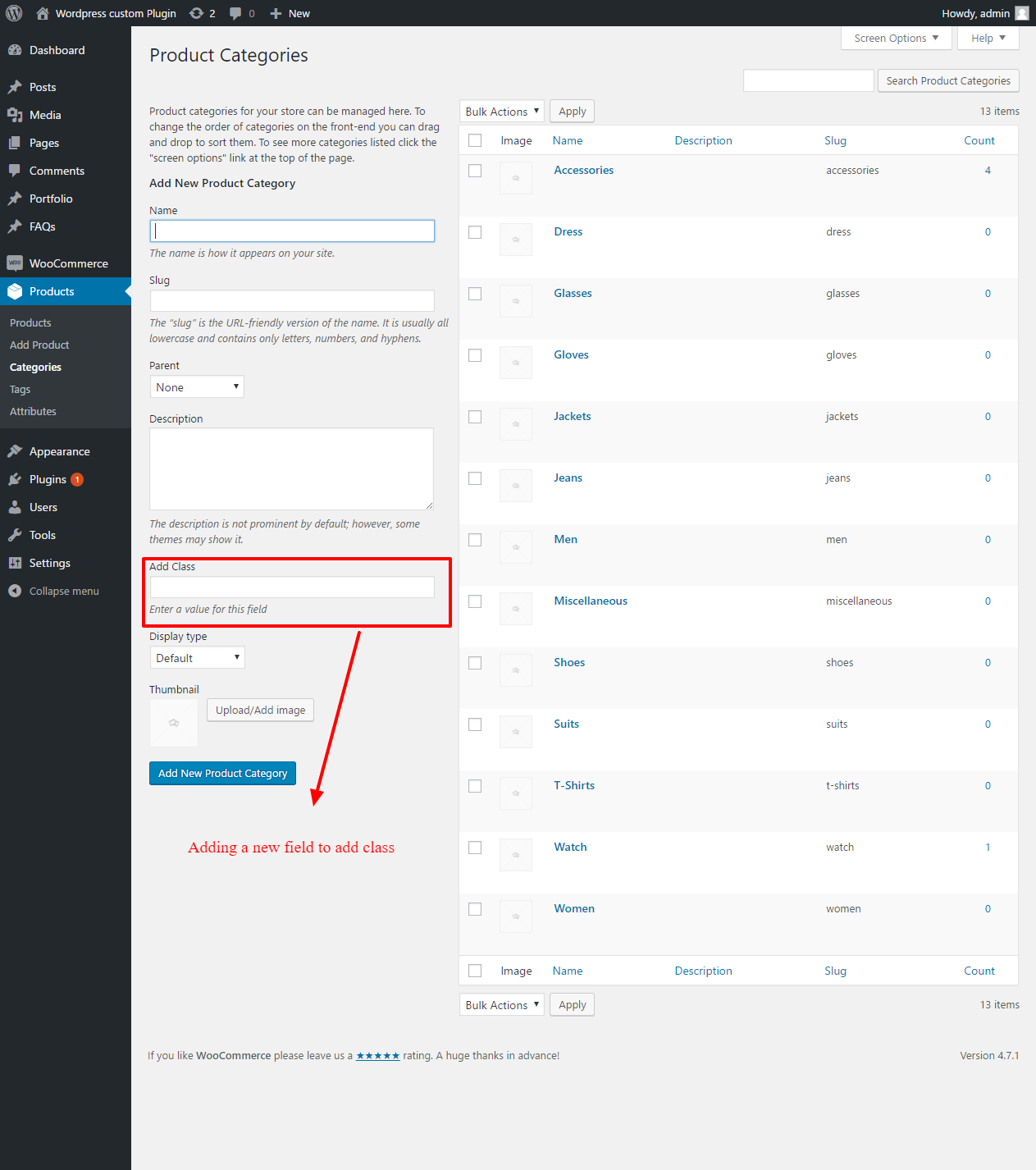The width and height of the screenshot is (1036, 1170).
Task: Click the home site icon
Action: (43, 13)
